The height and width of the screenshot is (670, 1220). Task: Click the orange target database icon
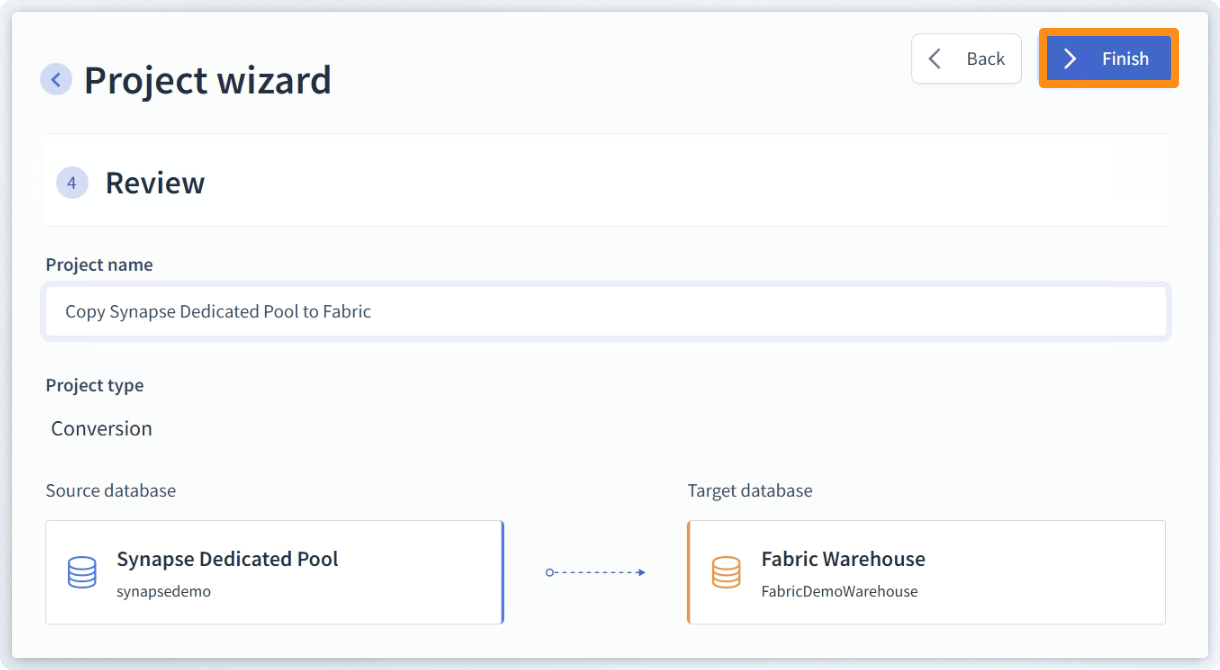(726, 572)
